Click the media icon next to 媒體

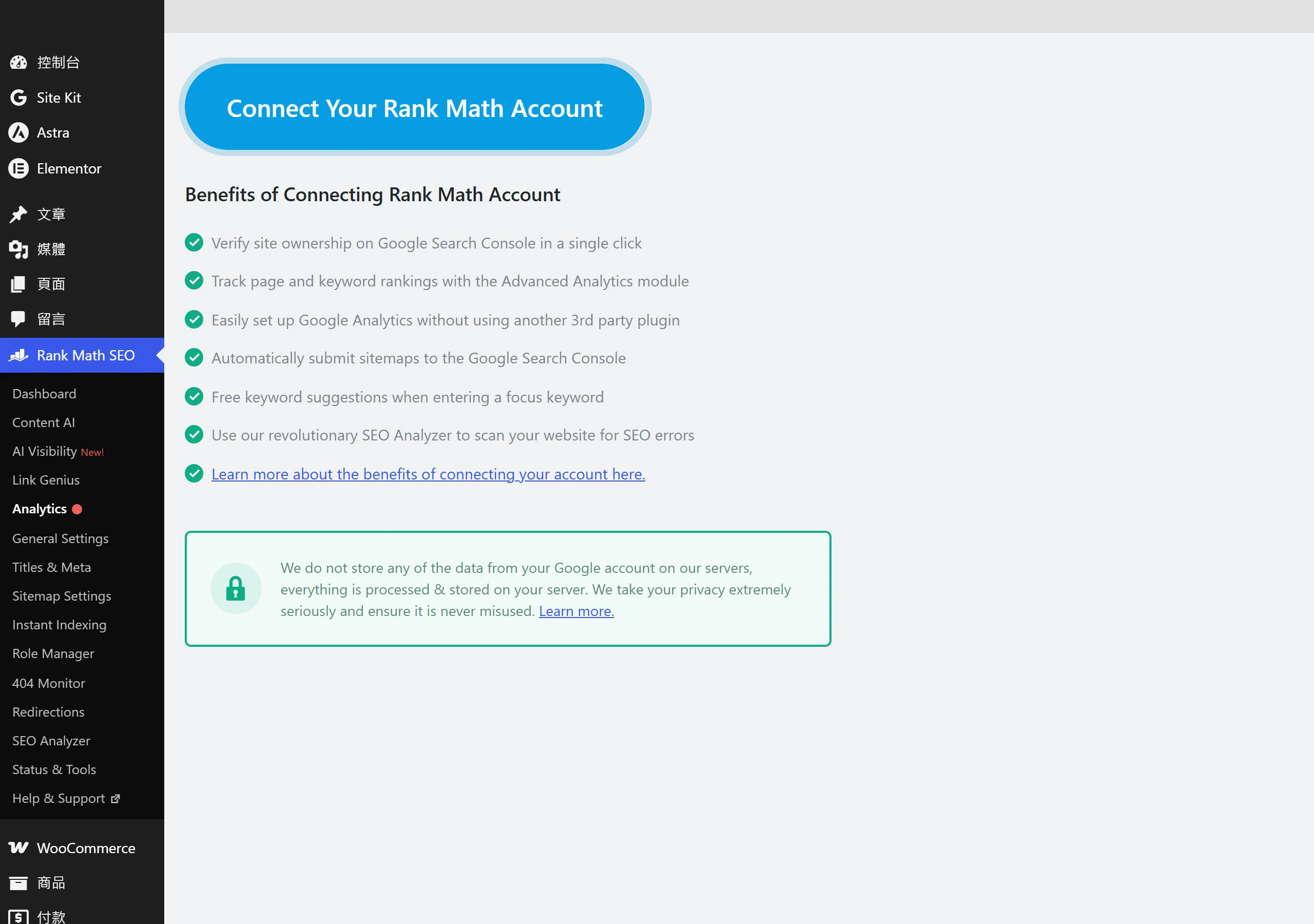(18, 249)
